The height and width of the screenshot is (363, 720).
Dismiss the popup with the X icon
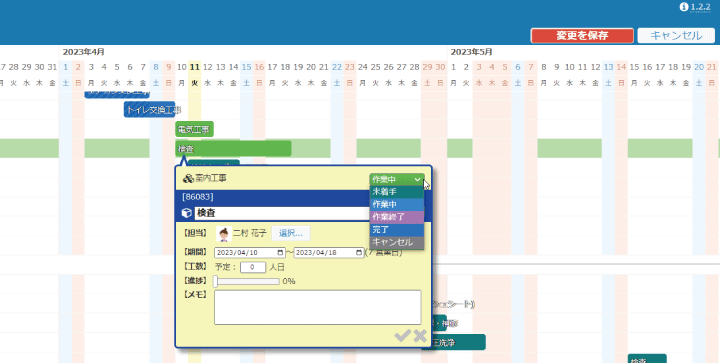click(x=420, y=336)
